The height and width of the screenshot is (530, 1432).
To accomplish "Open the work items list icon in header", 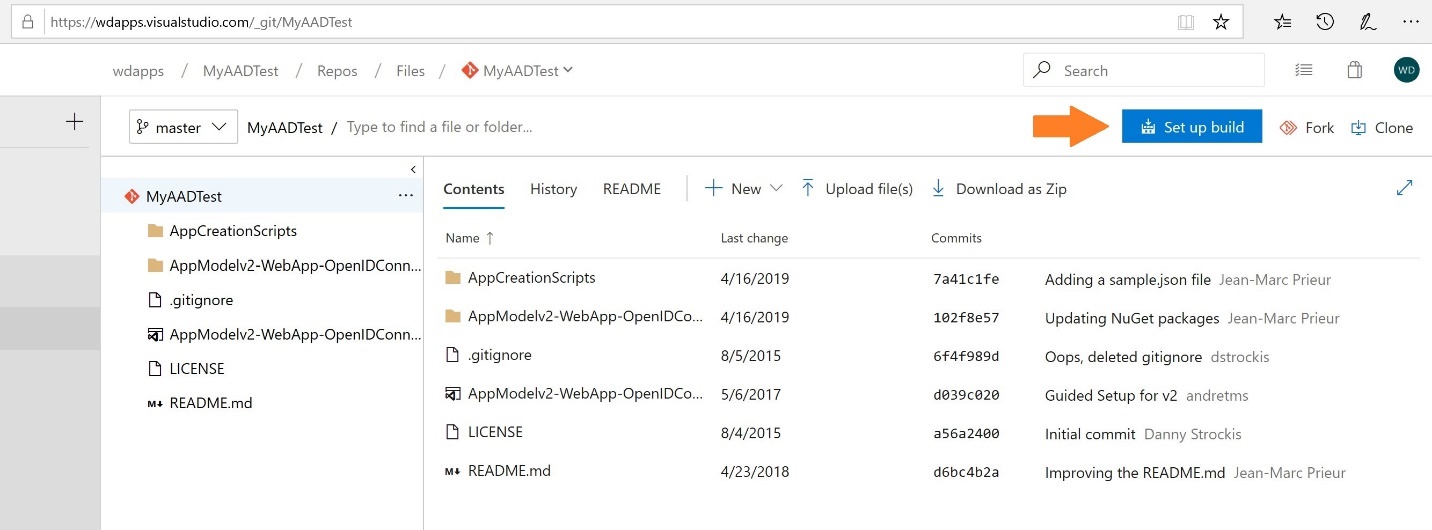I will point(1303,70).
